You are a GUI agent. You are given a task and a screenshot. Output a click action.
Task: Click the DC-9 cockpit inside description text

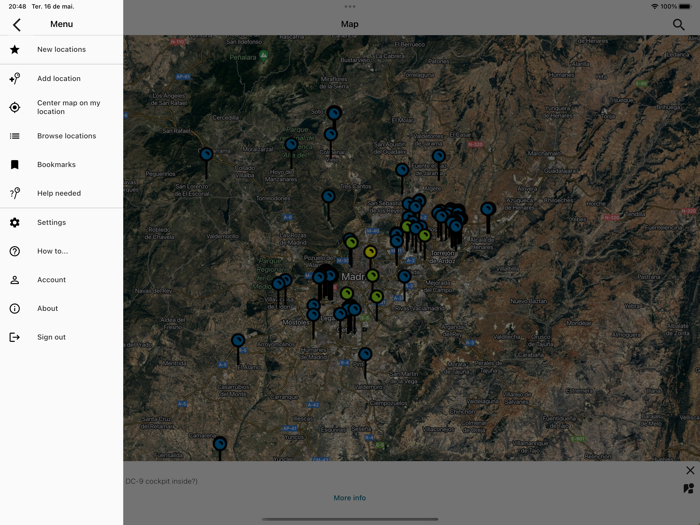tap(161, 481)
